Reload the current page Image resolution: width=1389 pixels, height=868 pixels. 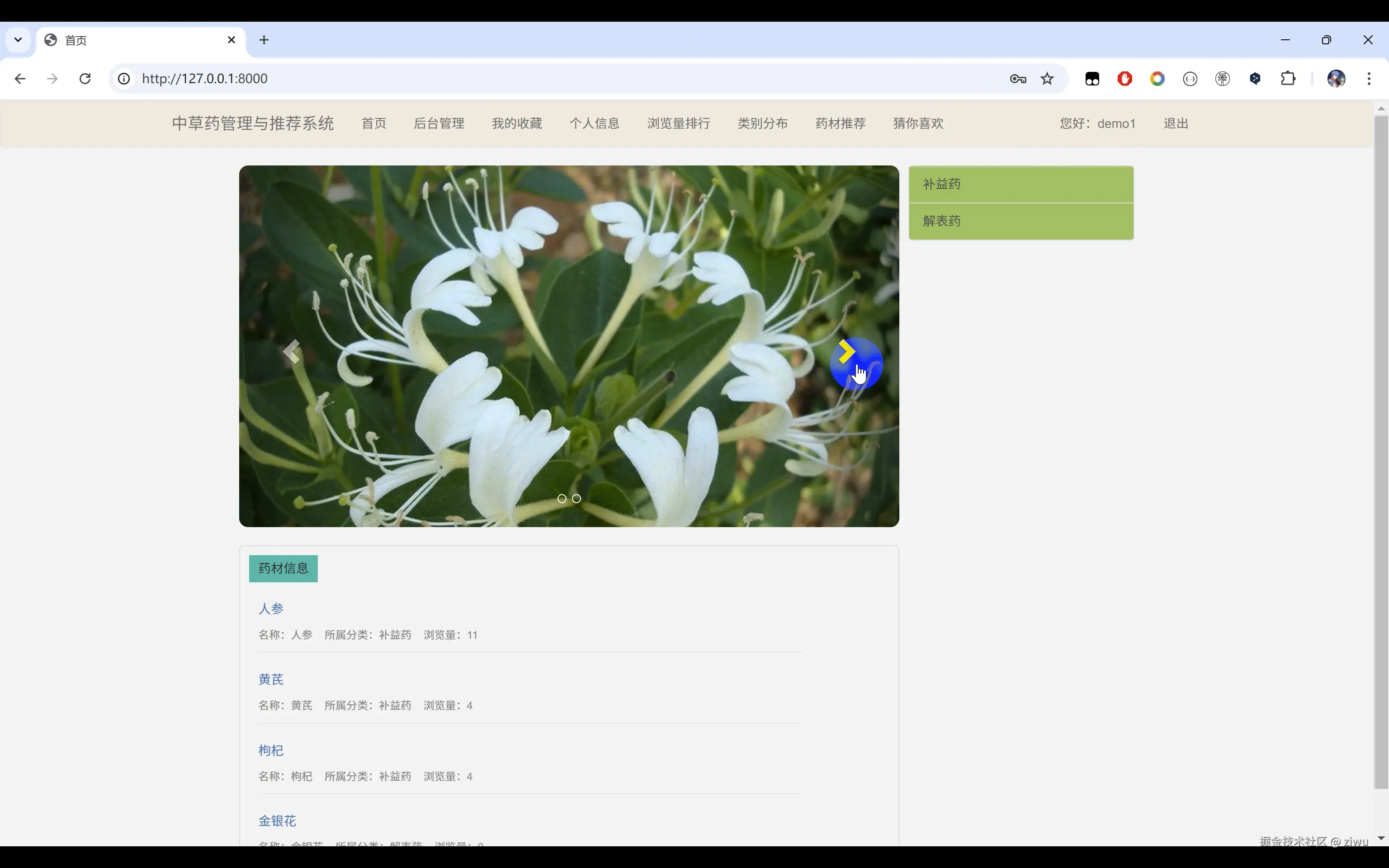pos(85,79)
